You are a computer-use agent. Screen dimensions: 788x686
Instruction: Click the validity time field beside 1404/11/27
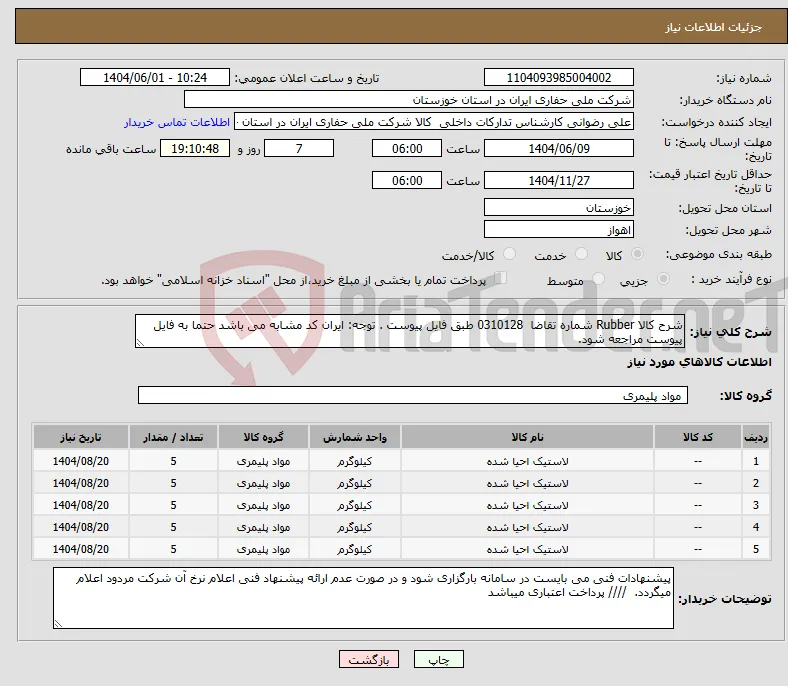tap(407, 180)
